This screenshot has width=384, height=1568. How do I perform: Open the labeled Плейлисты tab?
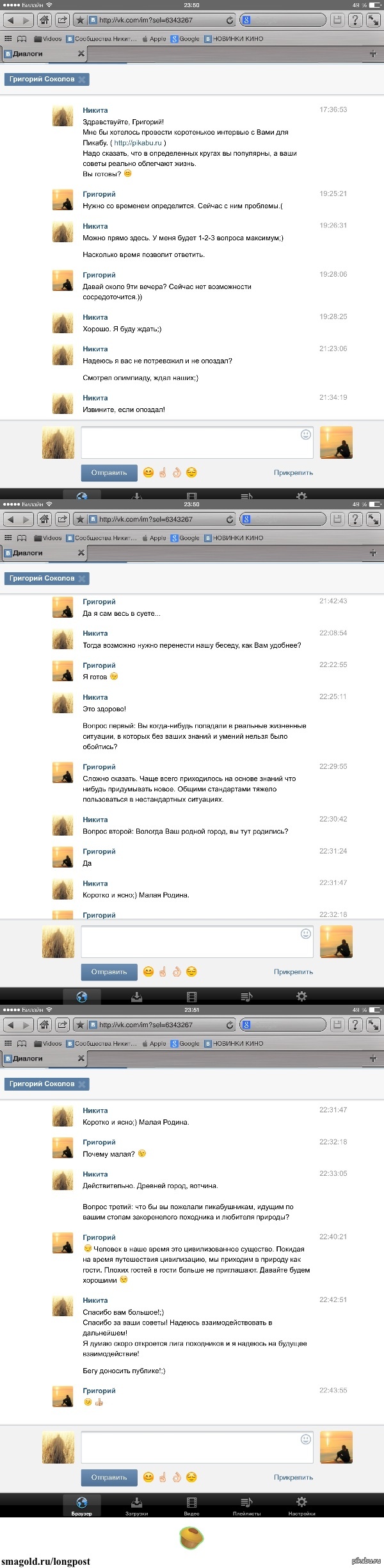point(246,1505)
